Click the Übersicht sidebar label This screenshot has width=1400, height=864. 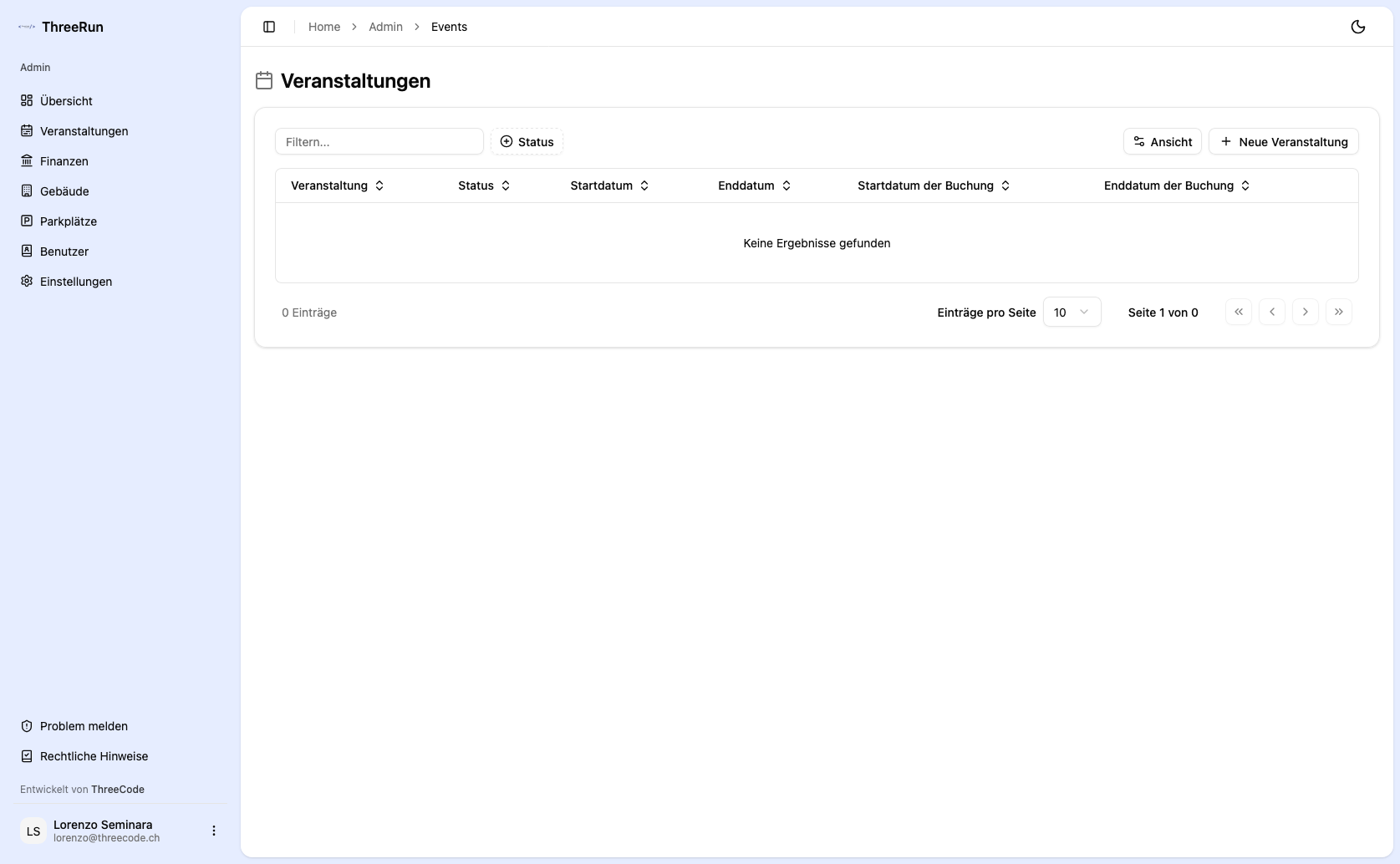(66, 101)
